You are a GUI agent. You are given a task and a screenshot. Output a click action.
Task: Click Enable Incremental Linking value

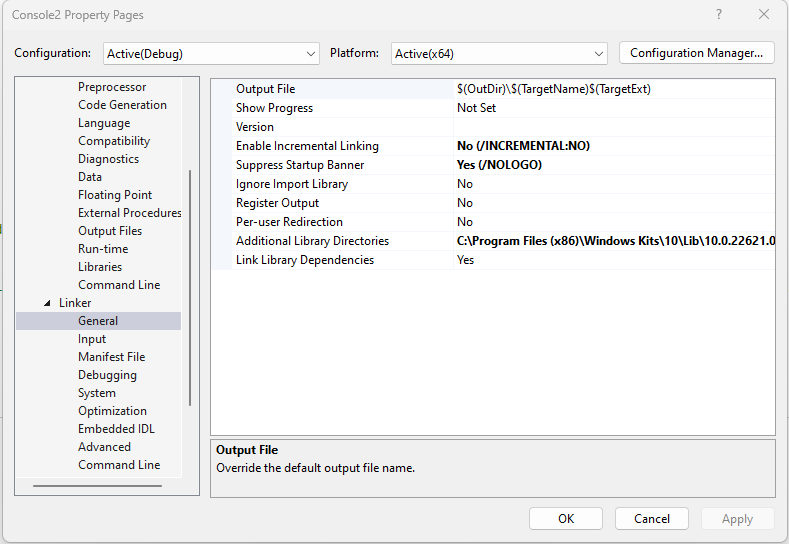point(523,146)
